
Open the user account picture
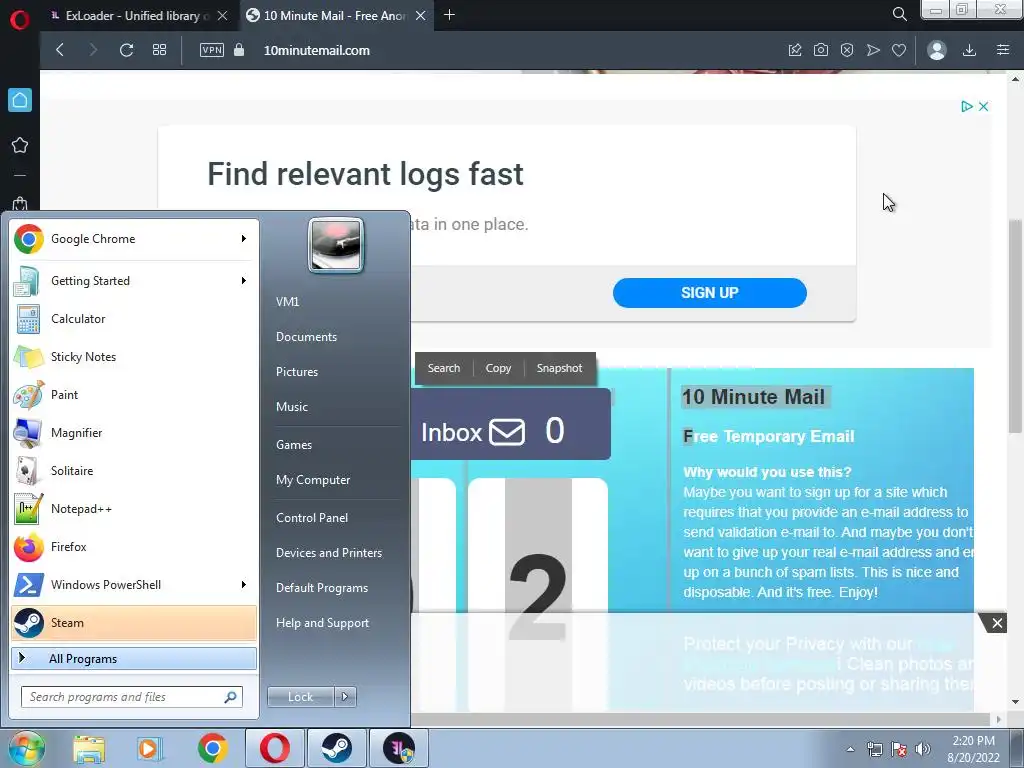coord(336,245)
